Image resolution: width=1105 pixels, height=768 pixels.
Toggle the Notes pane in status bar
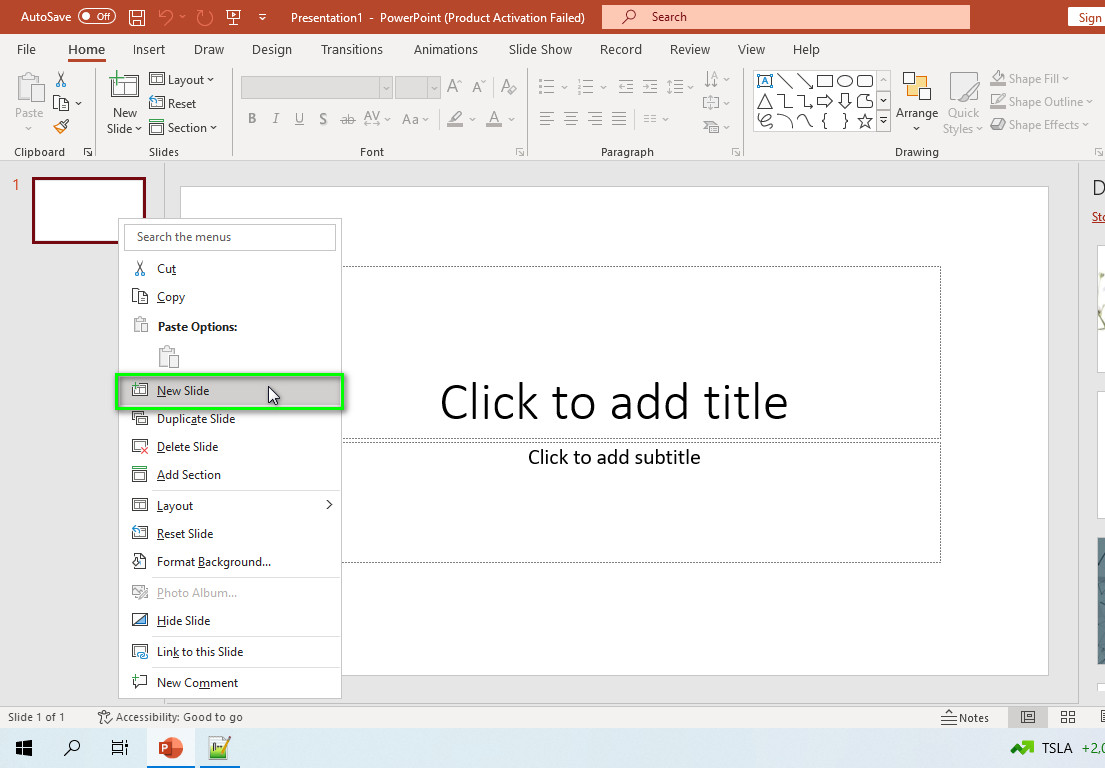965,717
